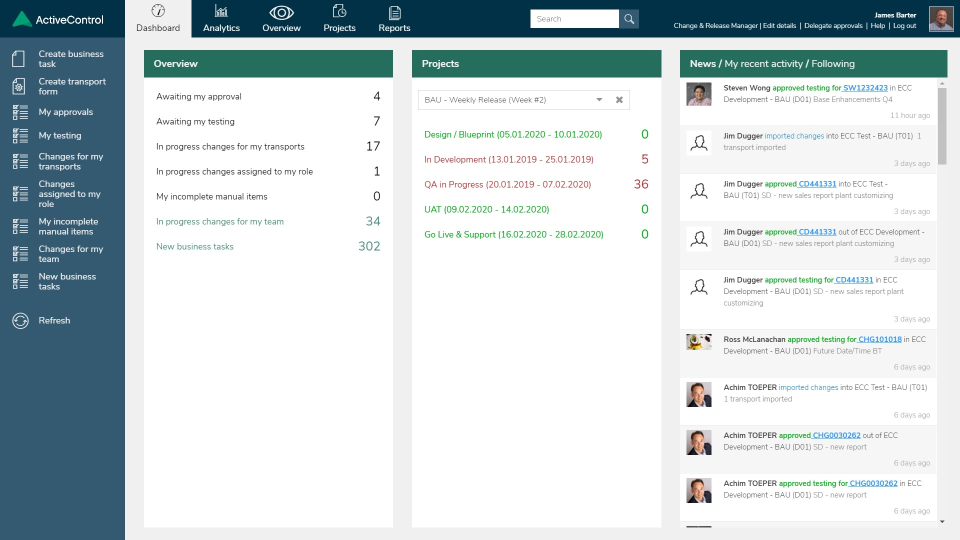
Task: Click the Create business task document icon
Action: [x=19, y=59]
